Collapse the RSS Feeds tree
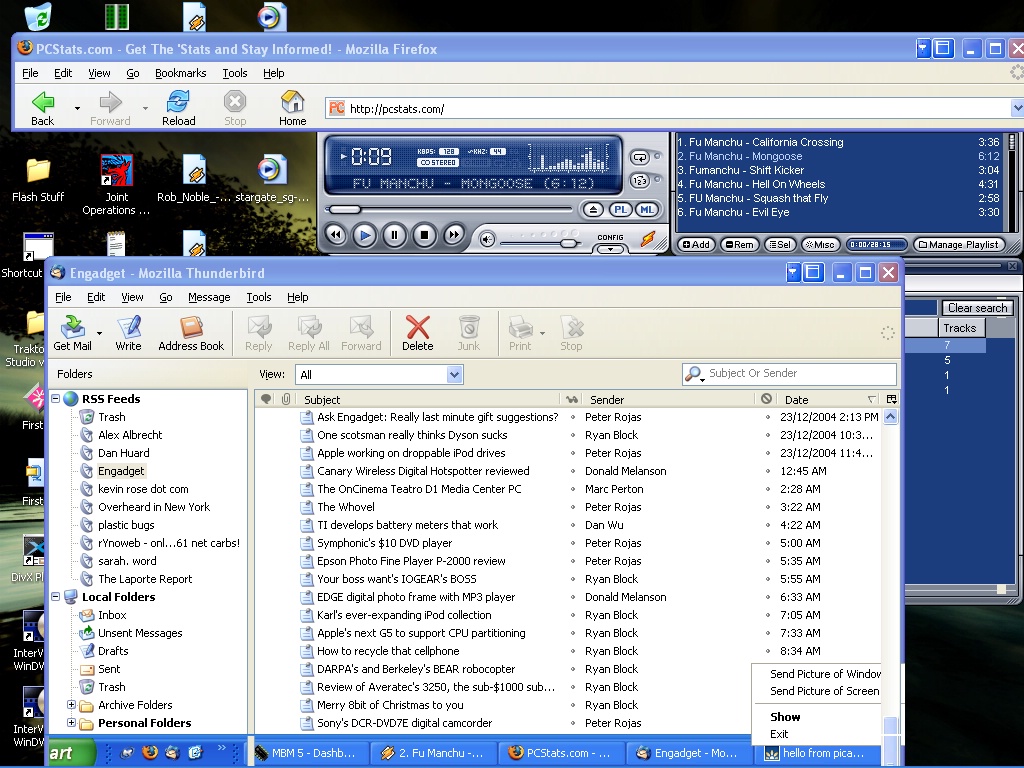Viewport: 1024px width, 768px height. click(56, 398)
